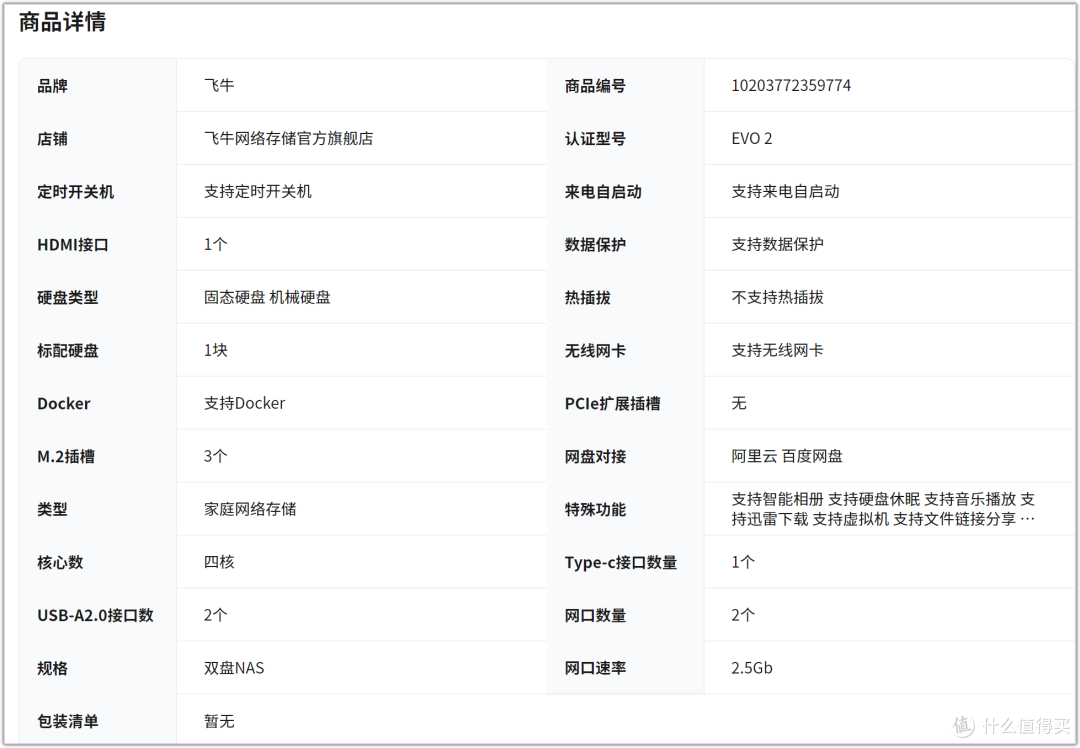Select product number 10203772359774
The image size is (1080, 748).
[x=791, y=85]
